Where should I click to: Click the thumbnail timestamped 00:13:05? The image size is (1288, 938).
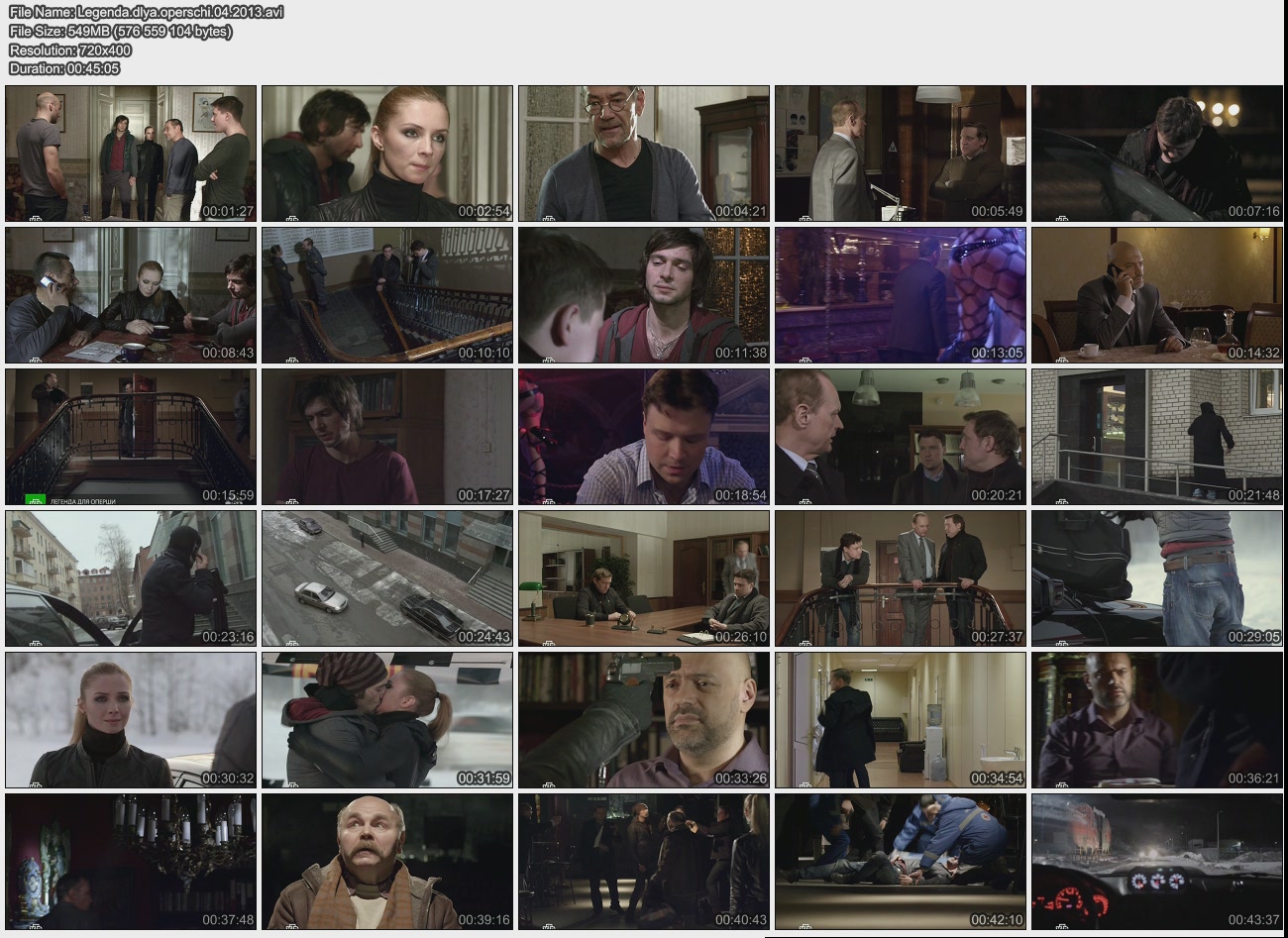[x=901, y=295]
